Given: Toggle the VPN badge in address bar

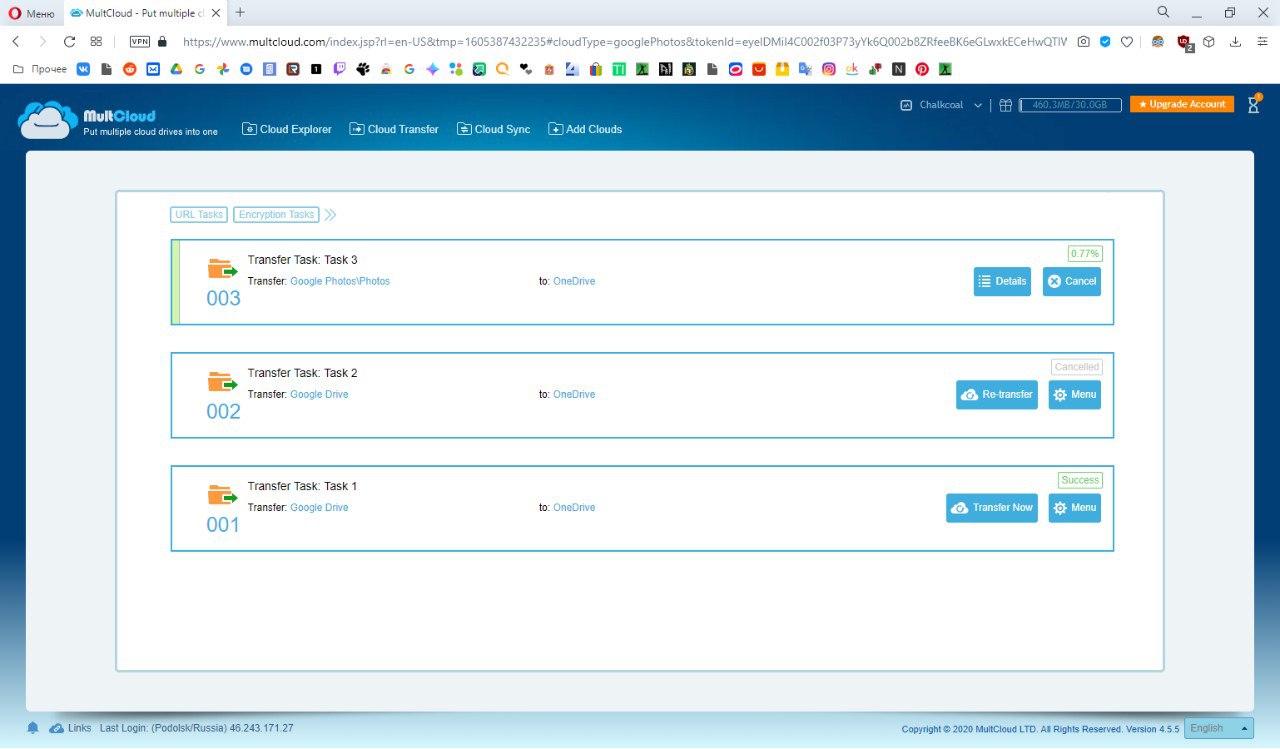Looking at the screenshot, I should point(140,42).
